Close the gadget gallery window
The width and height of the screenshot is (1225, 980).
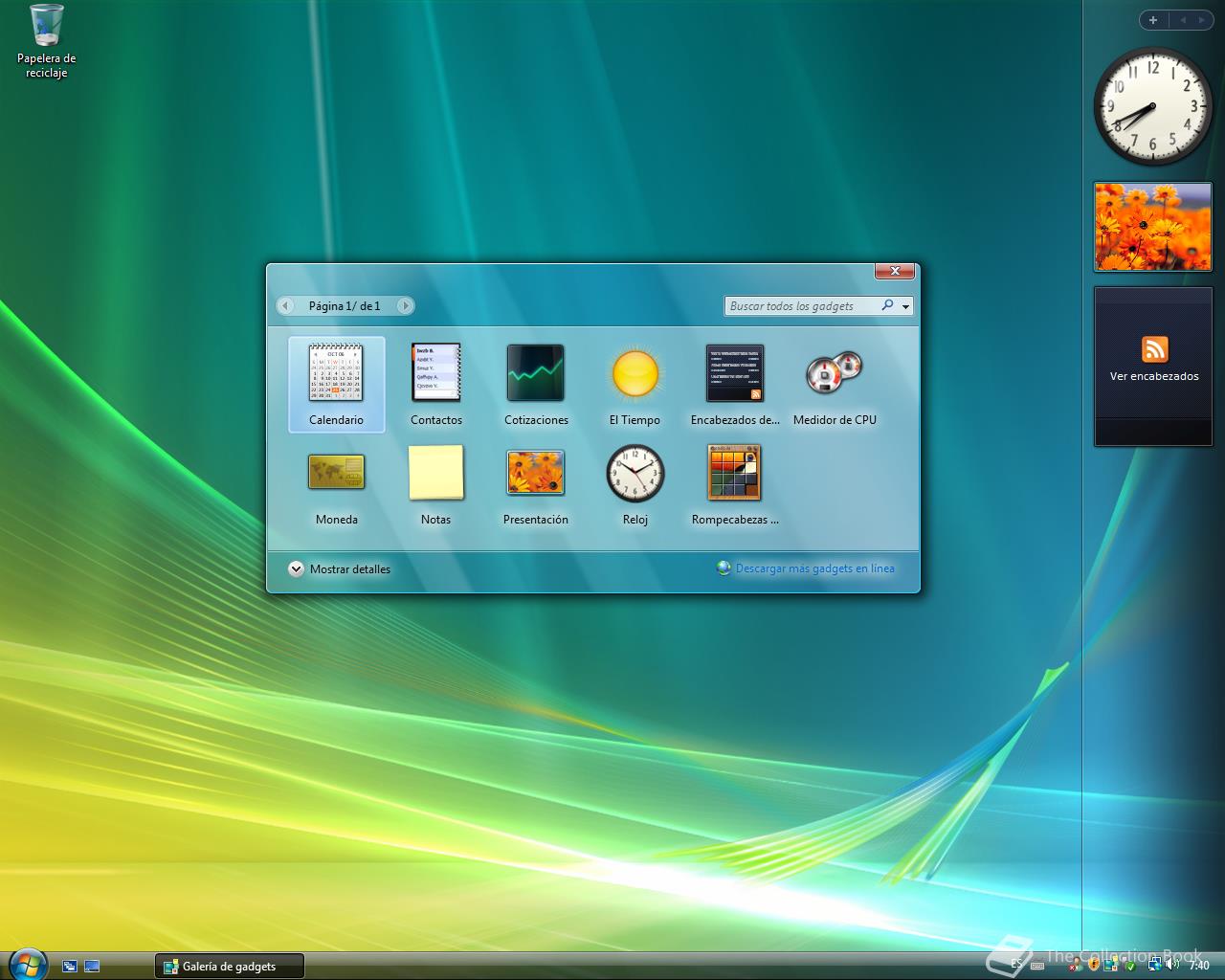click(x=895, y=271)
